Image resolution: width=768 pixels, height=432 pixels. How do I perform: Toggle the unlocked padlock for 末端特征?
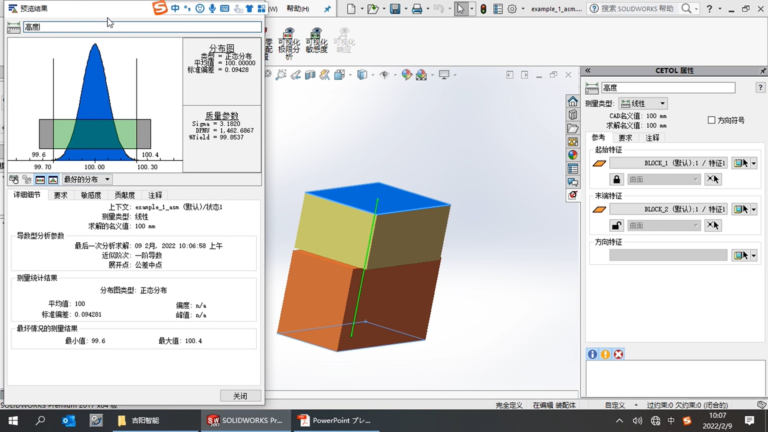616,225
